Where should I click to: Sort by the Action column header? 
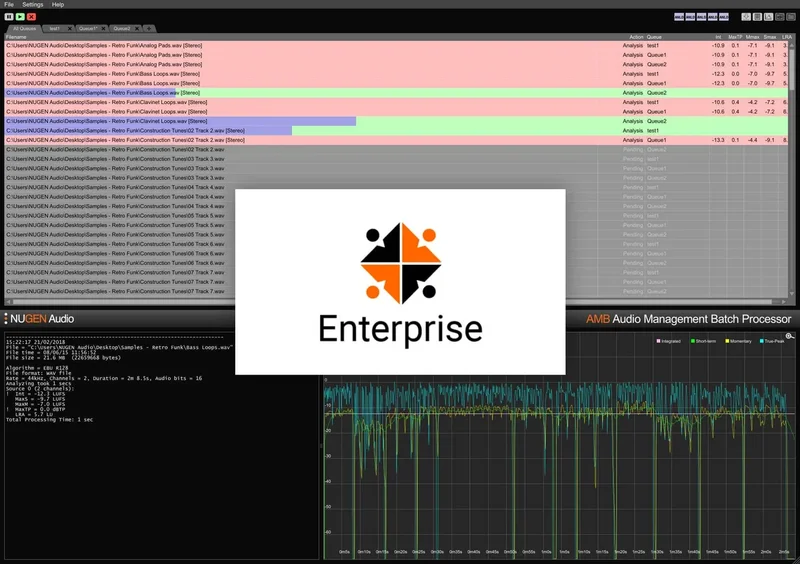636,37
